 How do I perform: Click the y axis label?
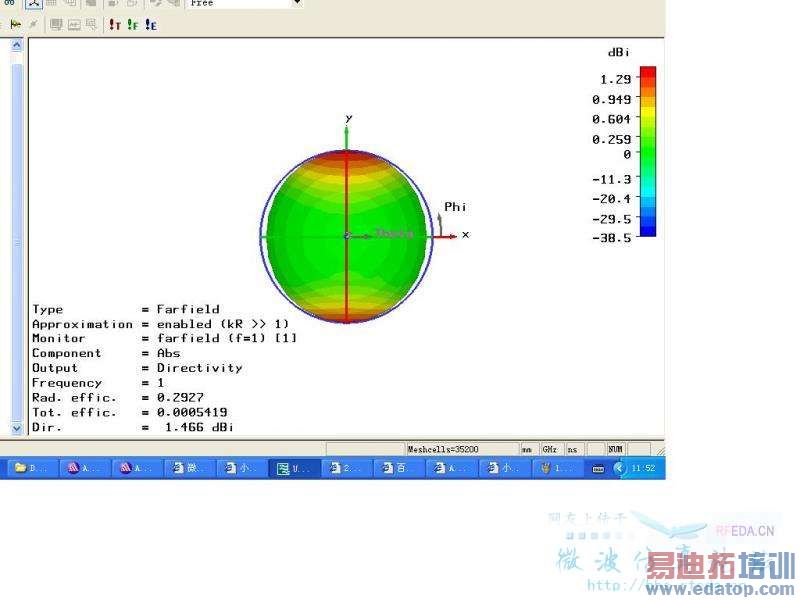pyautogui.click(x=348, y=118)
